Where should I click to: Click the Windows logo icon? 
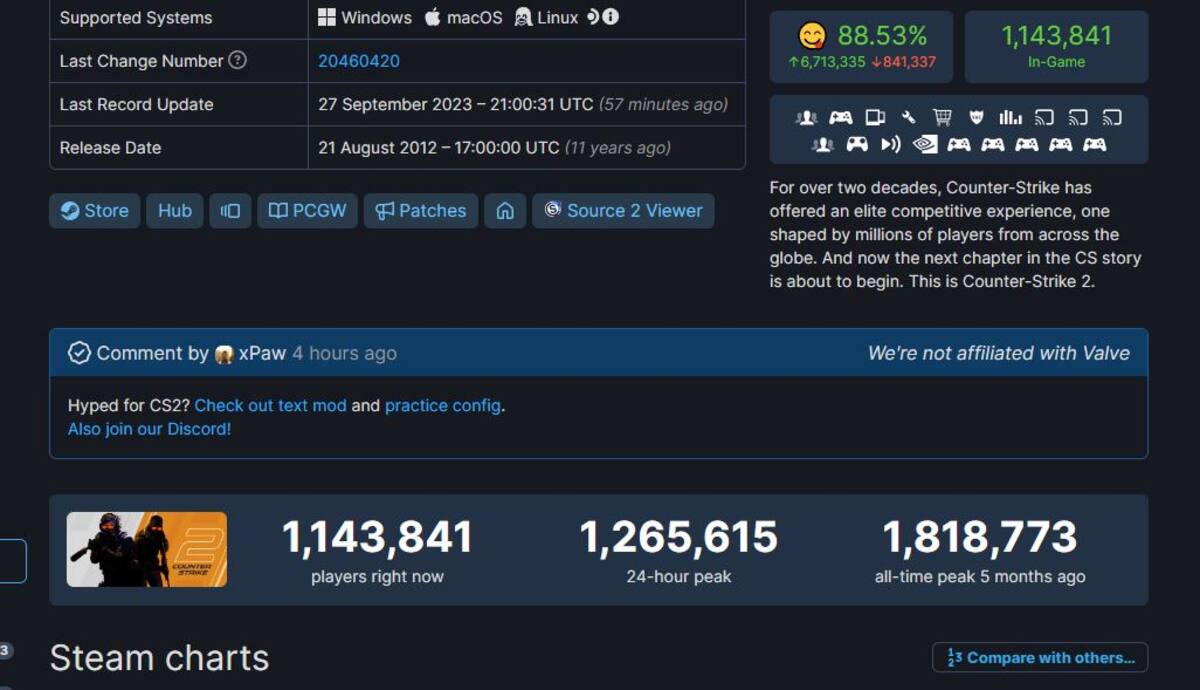[327, 17]
